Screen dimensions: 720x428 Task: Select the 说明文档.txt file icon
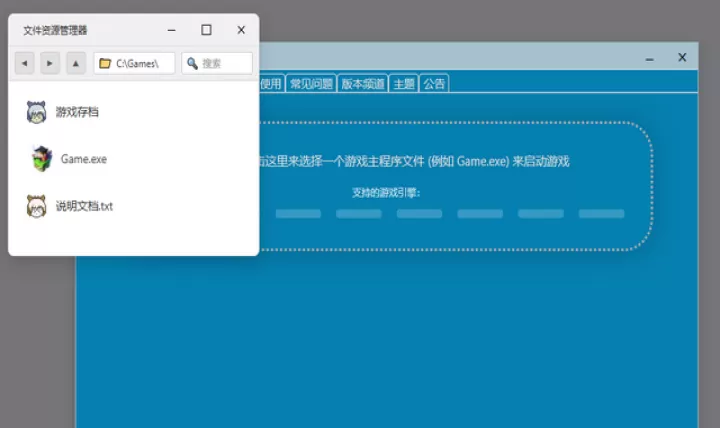click(36, 206)
